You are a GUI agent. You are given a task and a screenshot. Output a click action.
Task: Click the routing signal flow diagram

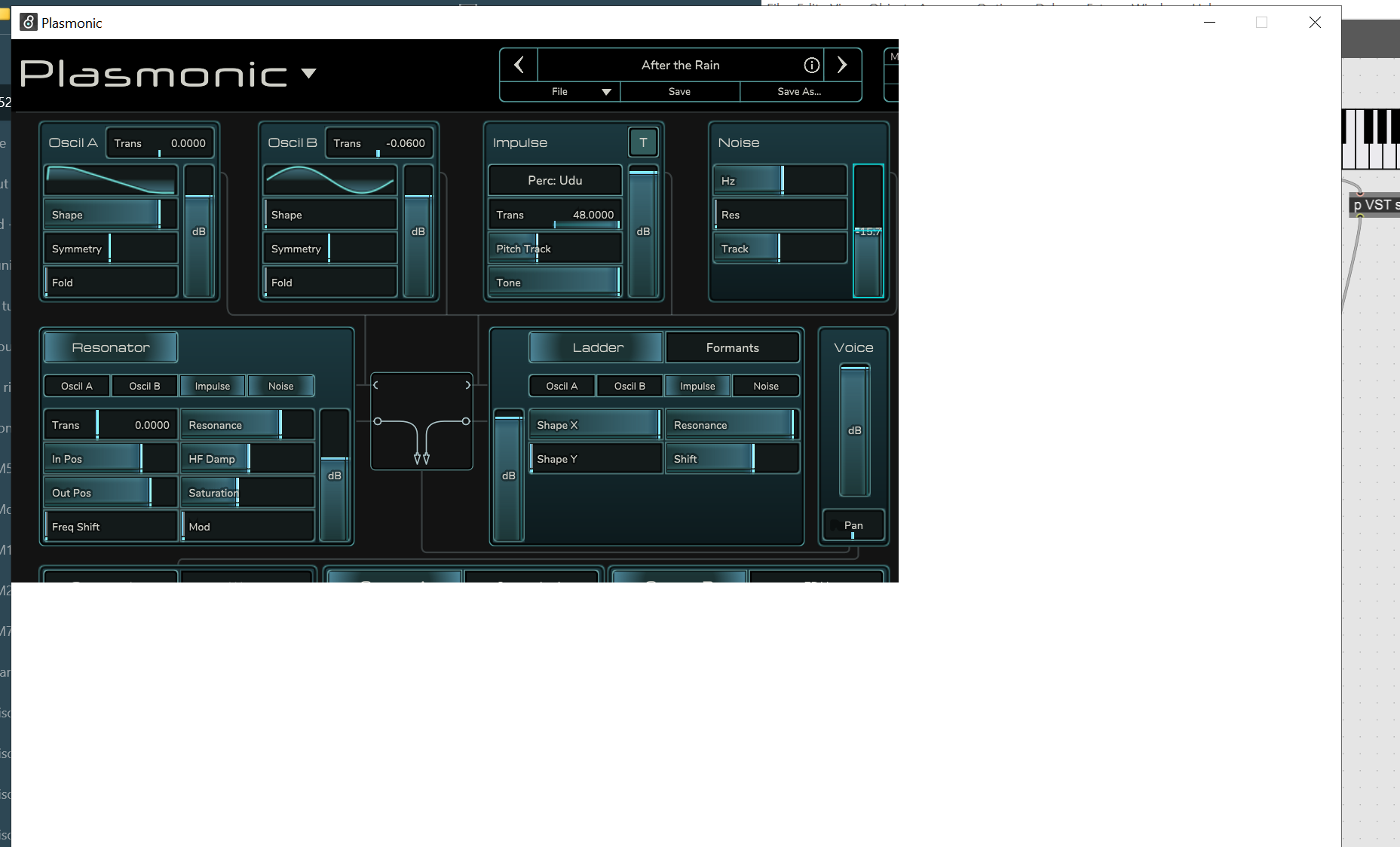click(421, 421)
